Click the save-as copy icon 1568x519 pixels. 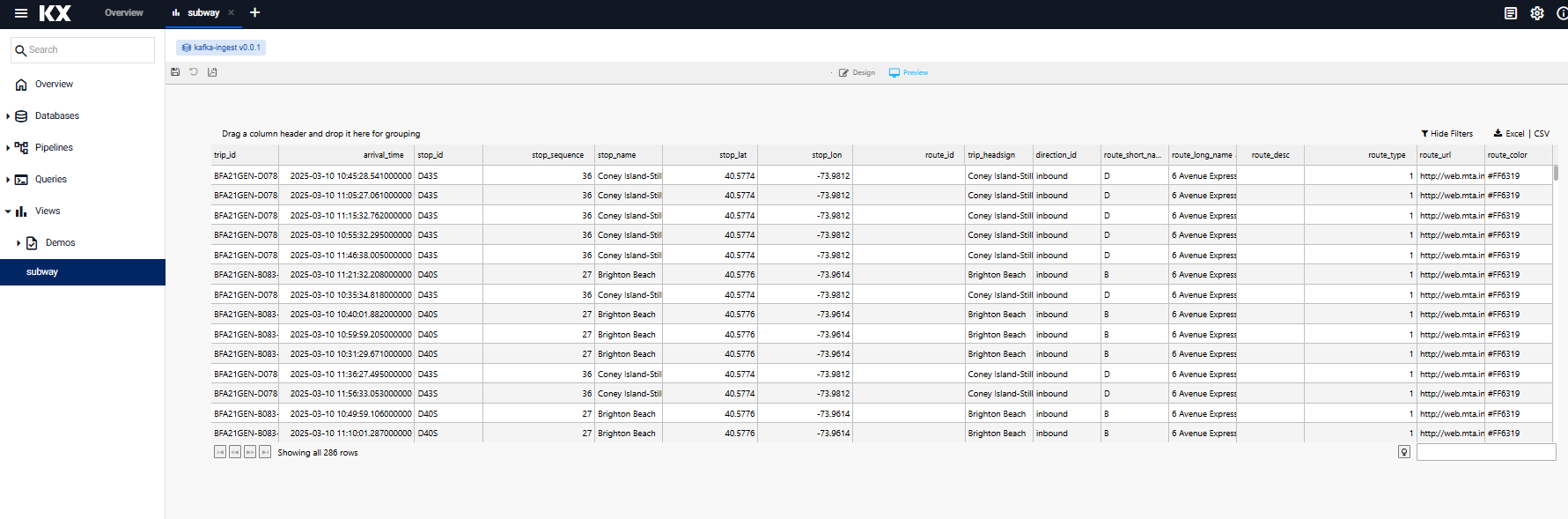click(x=212, y=72)
